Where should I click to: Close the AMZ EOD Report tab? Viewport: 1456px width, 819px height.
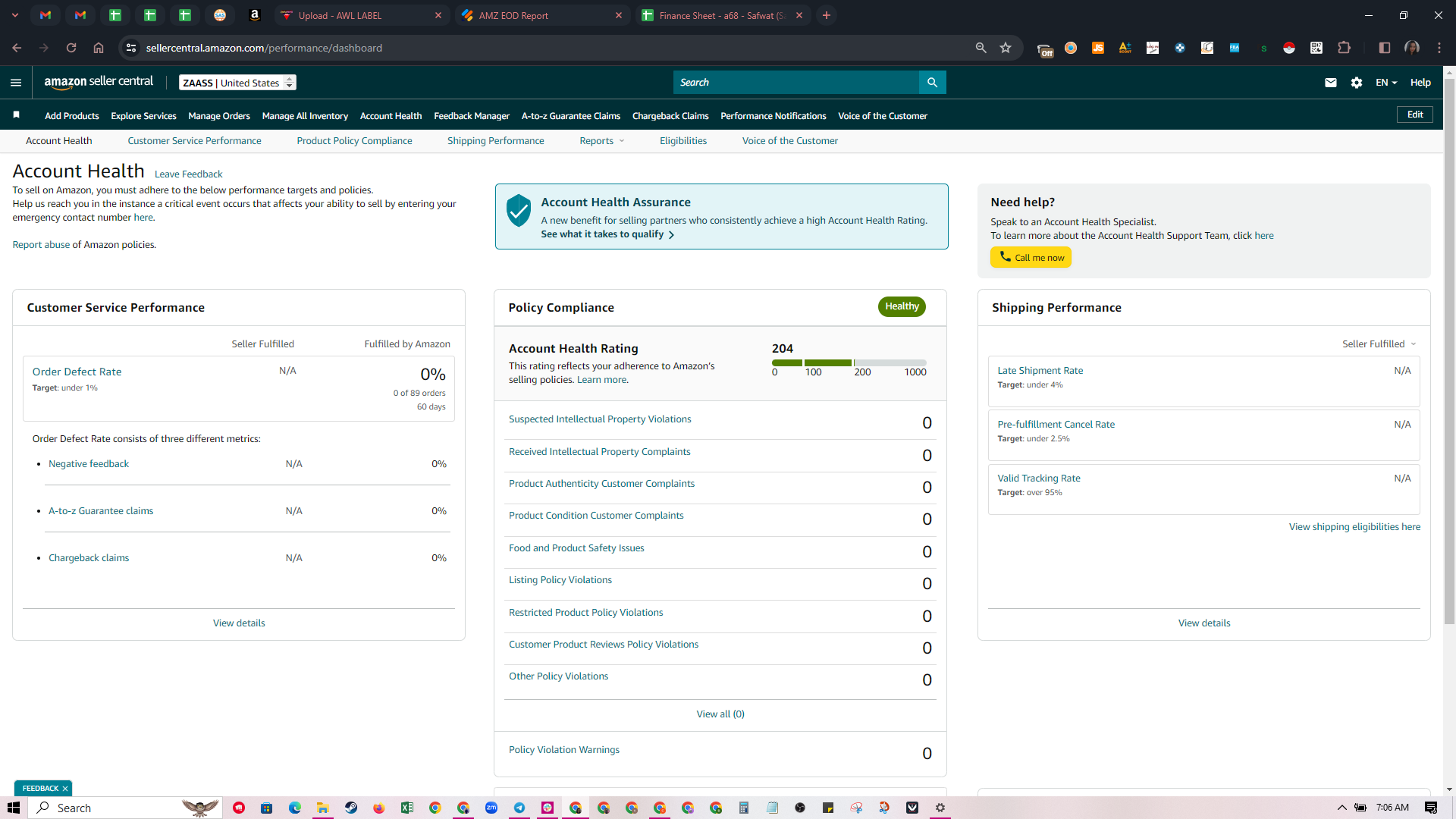619,15
